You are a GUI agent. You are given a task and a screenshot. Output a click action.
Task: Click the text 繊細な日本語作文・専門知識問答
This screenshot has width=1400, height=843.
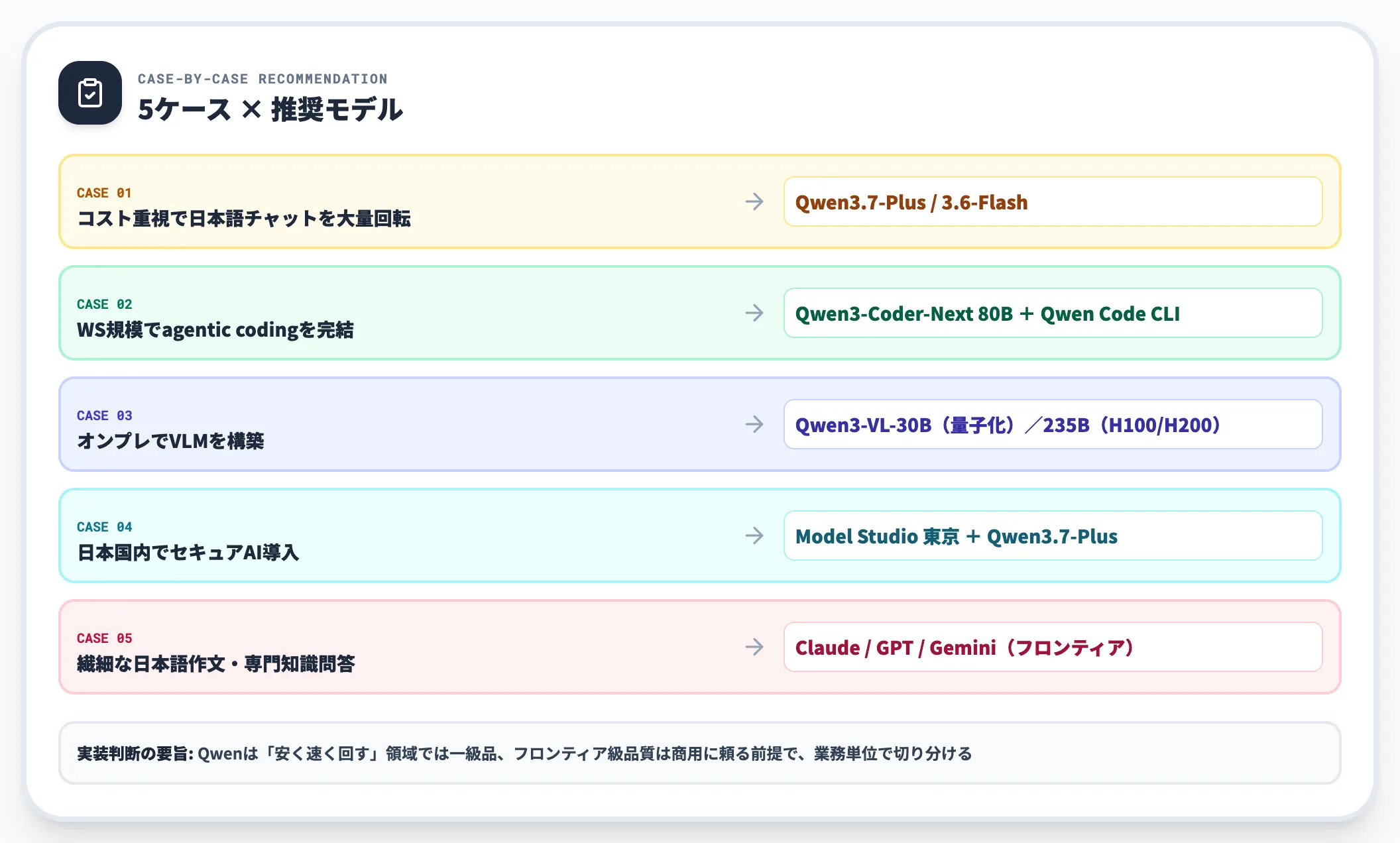pyautogui.click(x=216, y=664)
